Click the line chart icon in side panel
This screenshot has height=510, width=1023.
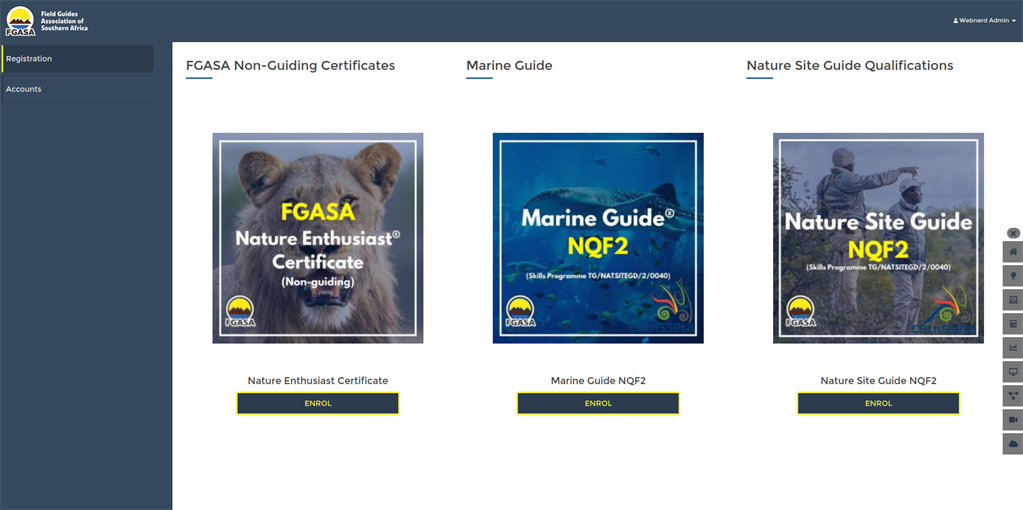[x=1013, y=348]
